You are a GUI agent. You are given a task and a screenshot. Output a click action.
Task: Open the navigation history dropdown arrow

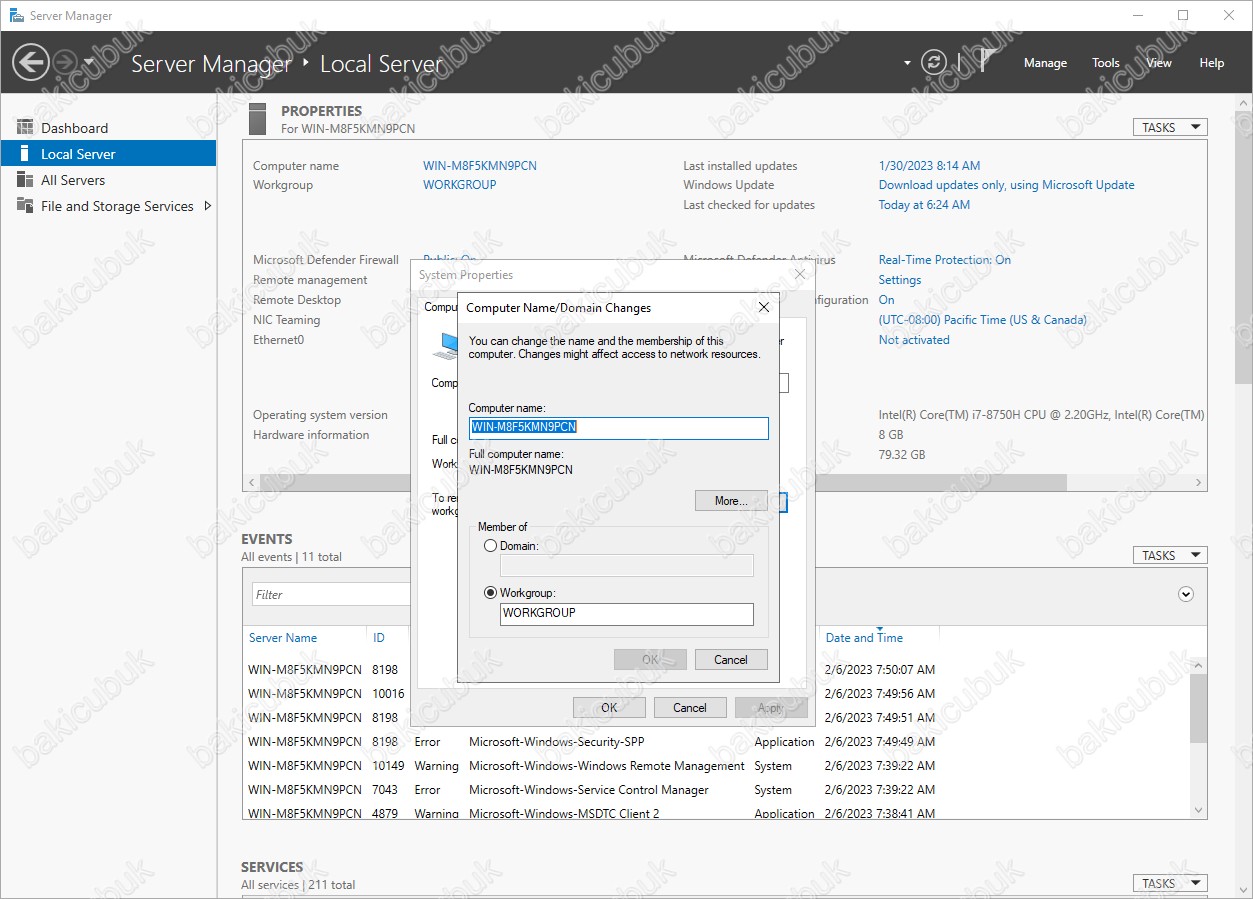coord(89,62)
